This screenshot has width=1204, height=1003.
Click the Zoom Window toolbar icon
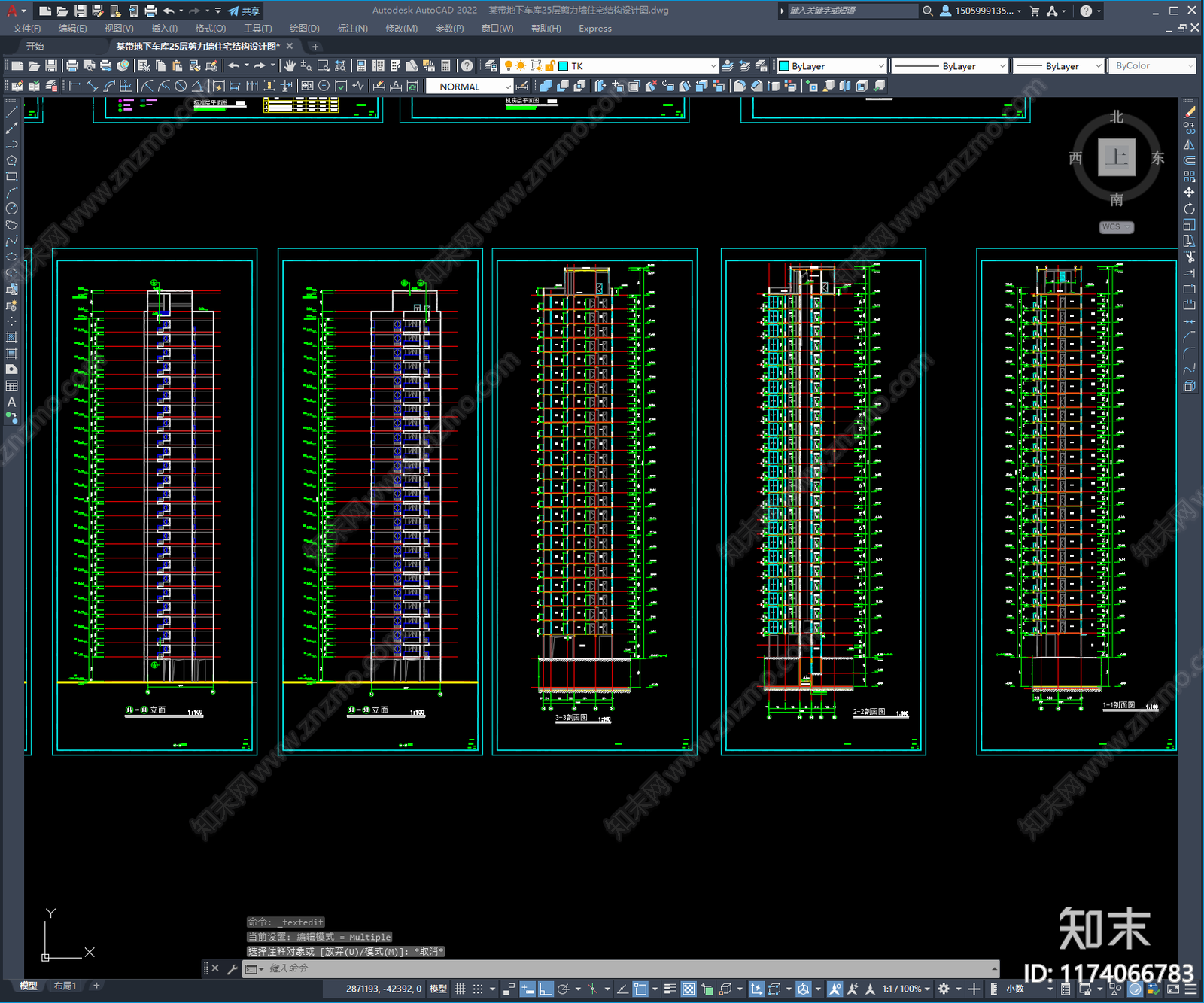pos(324,66)
